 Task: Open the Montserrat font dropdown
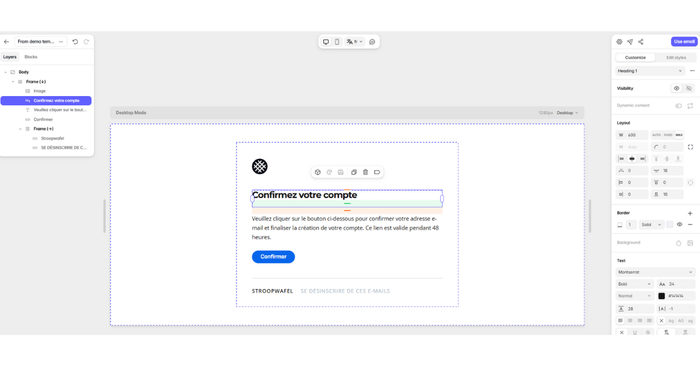(x=655, y=272)
